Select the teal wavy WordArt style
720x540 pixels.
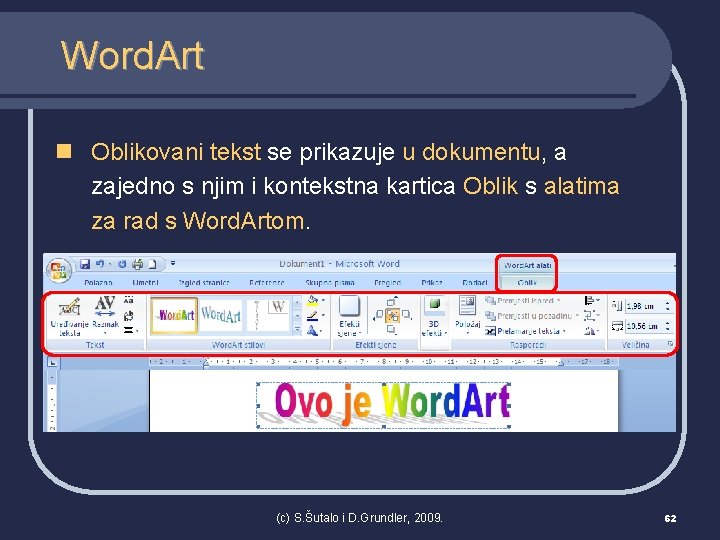[221, 315]
